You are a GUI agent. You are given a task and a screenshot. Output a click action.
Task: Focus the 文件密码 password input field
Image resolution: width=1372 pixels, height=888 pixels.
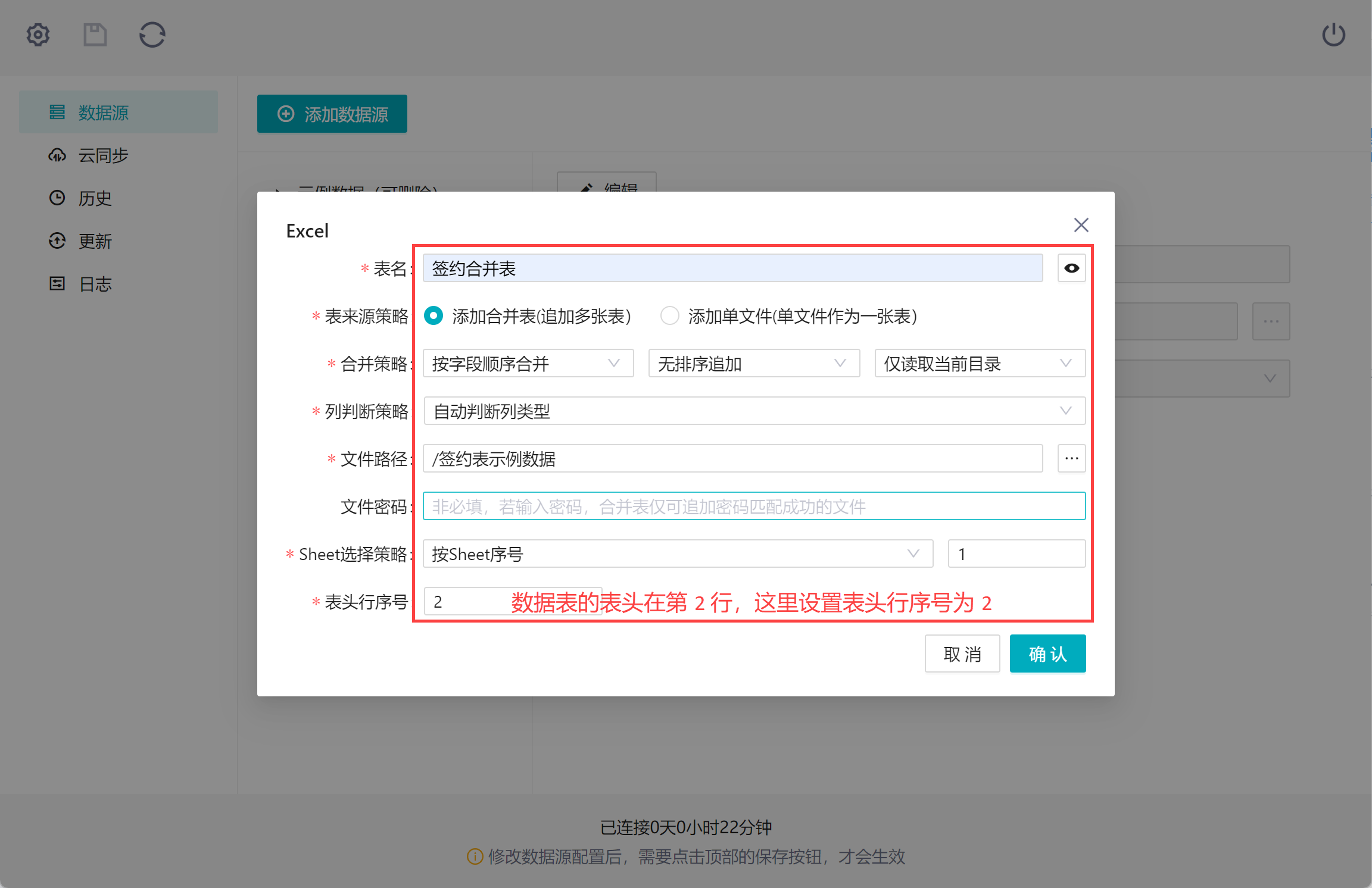tap(754, 506)
